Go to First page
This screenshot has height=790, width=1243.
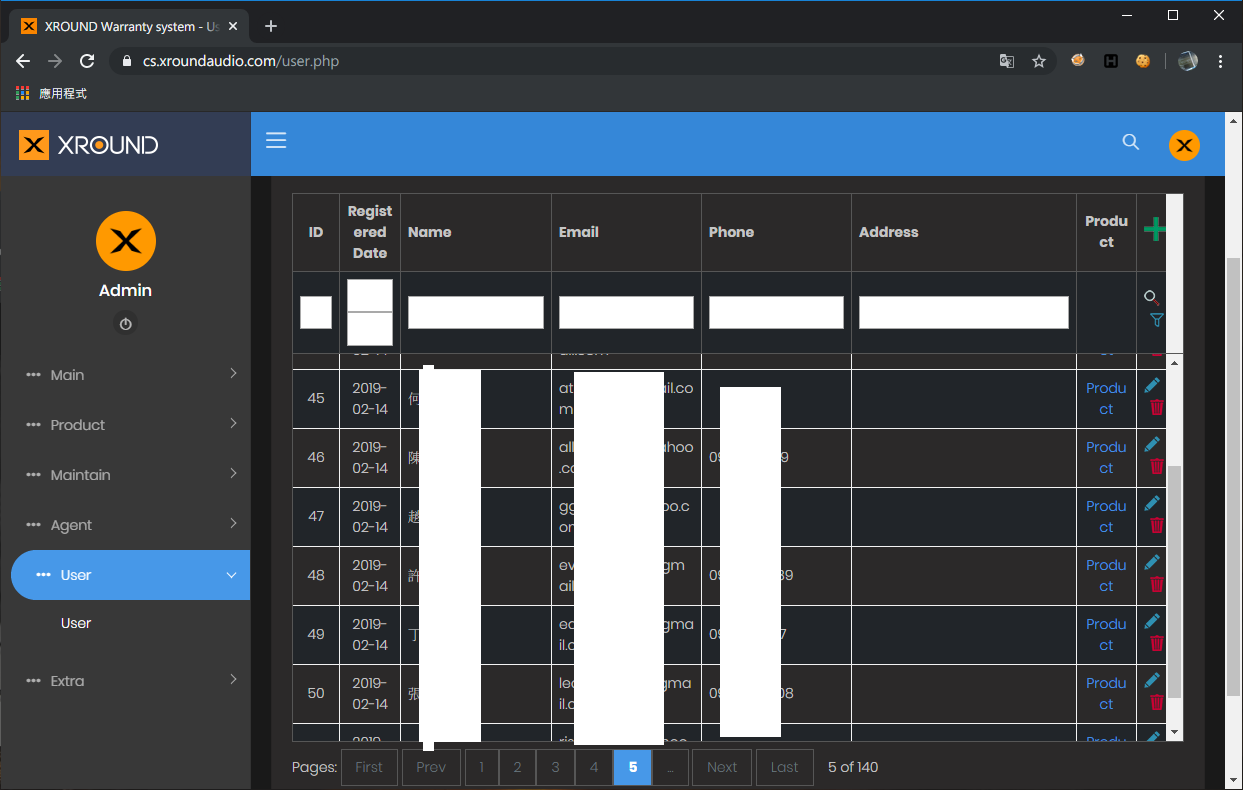pos(369,767)
